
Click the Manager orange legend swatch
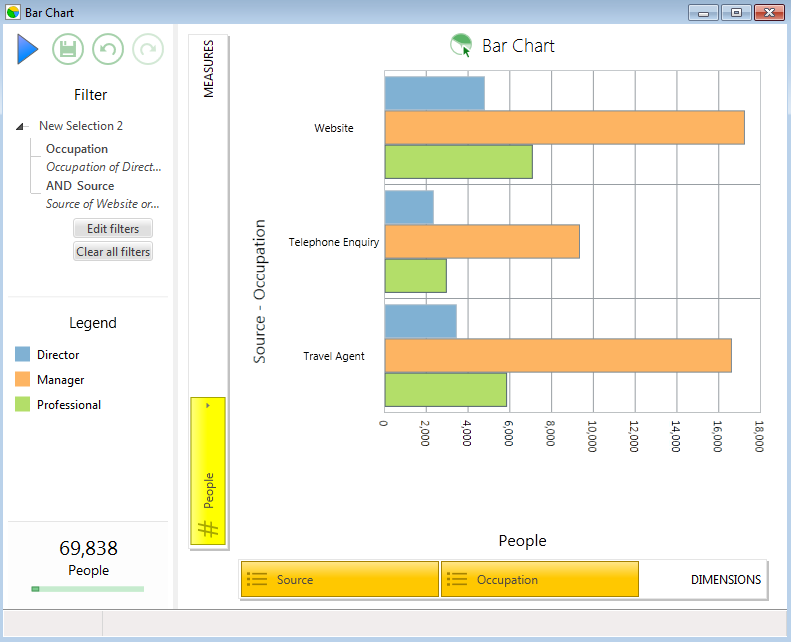(22, 379)
